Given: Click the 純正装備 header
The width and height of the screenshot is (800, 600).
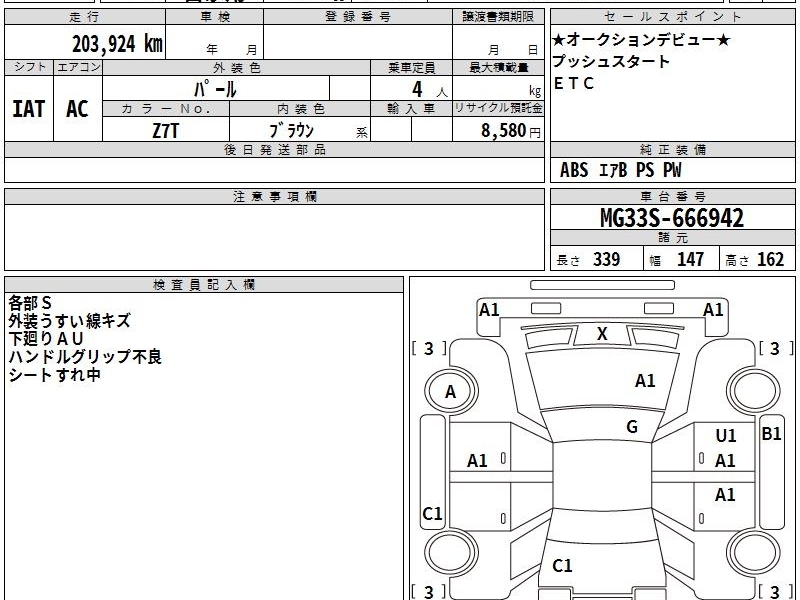Looking at the screenshot, I should coord(672,150).
